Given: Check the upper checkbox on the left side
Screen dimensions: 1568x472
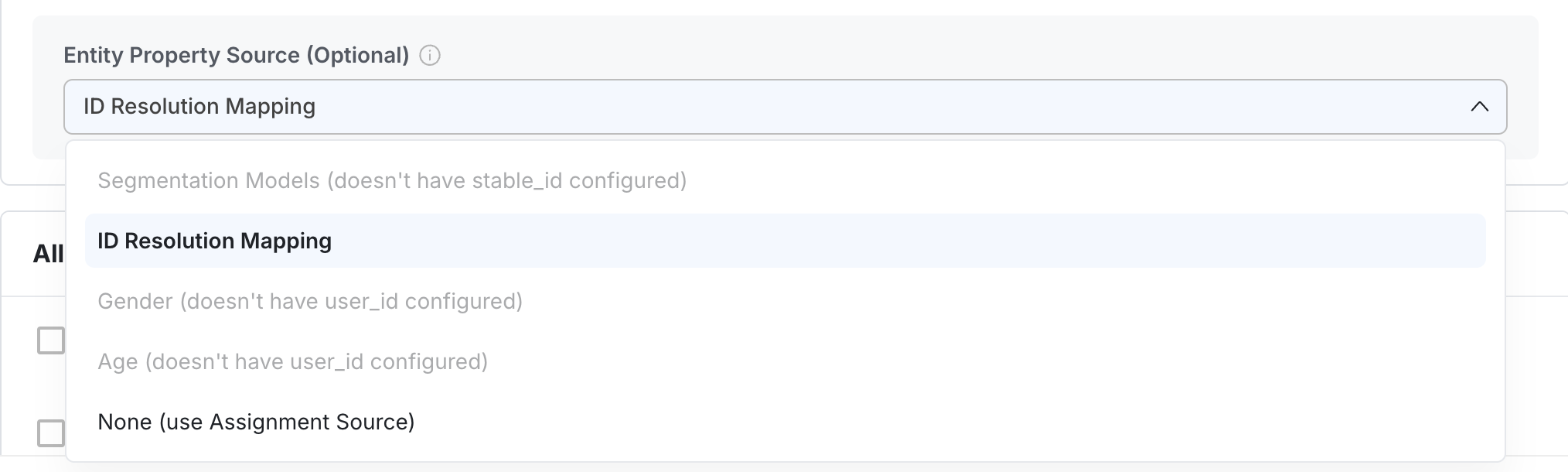Looking at the screenshot, I should coord(51,338).
